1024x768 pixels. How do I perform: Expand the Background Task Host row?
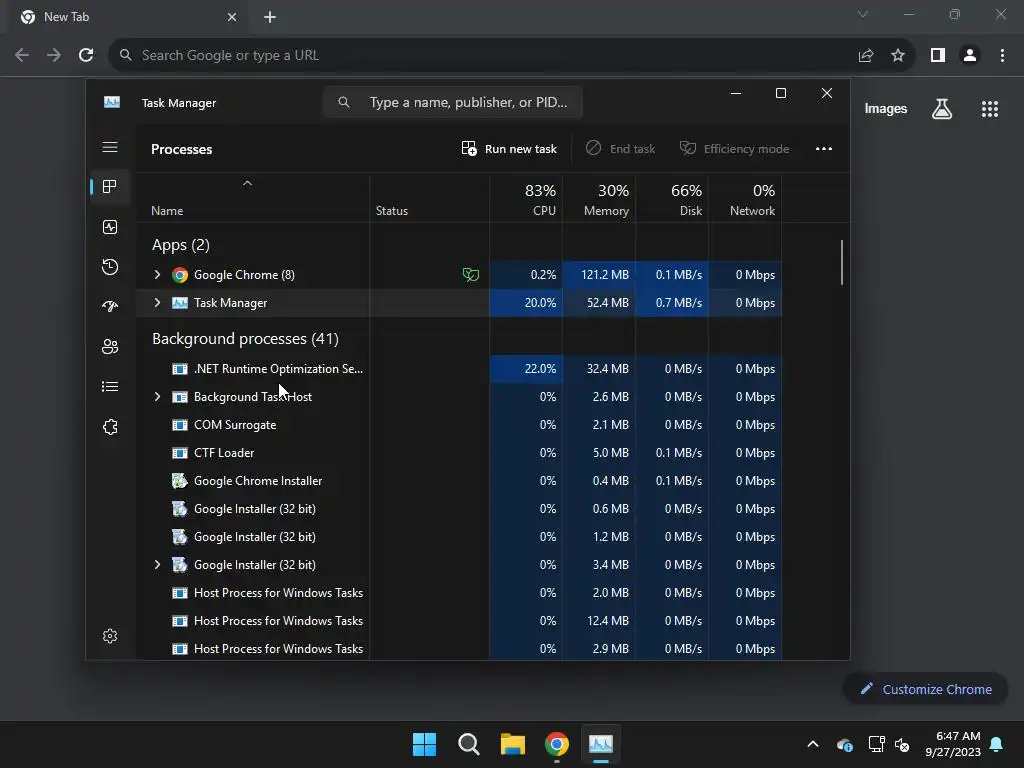click(157, 397)
